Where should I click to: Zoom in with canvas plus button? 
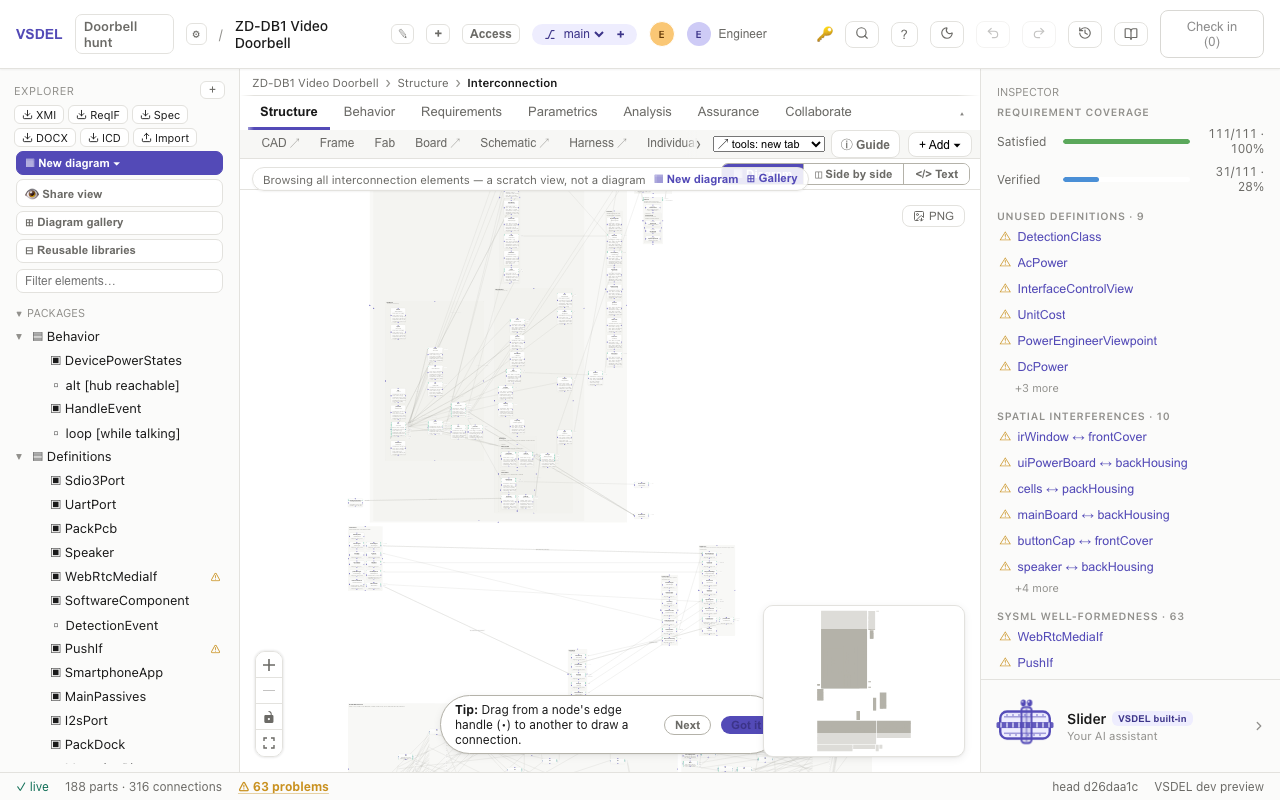pyautogui.click(x=269, y=665)
